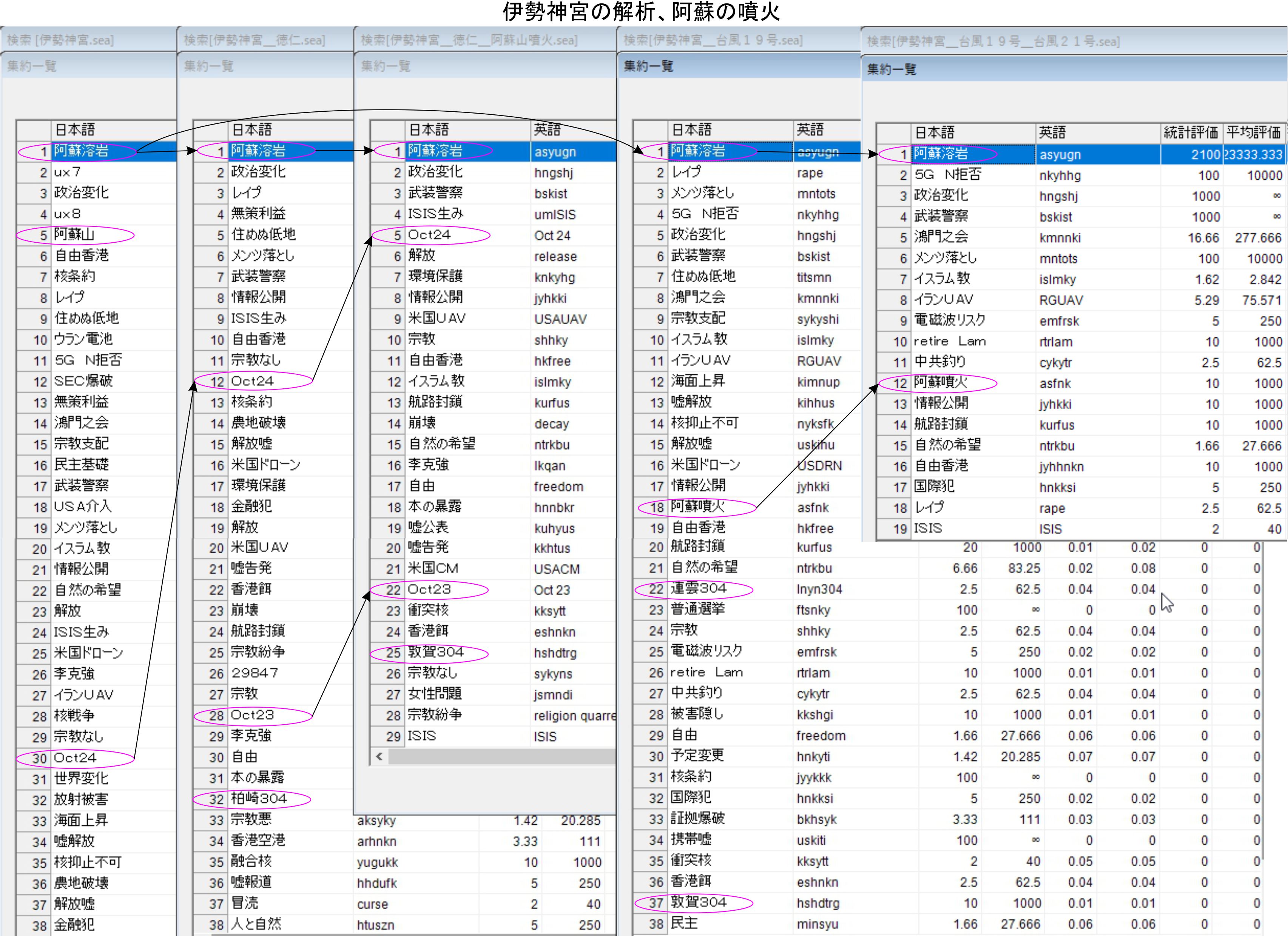
Task: Select 阿蘇山 row in first list
Action: [74, 234]
